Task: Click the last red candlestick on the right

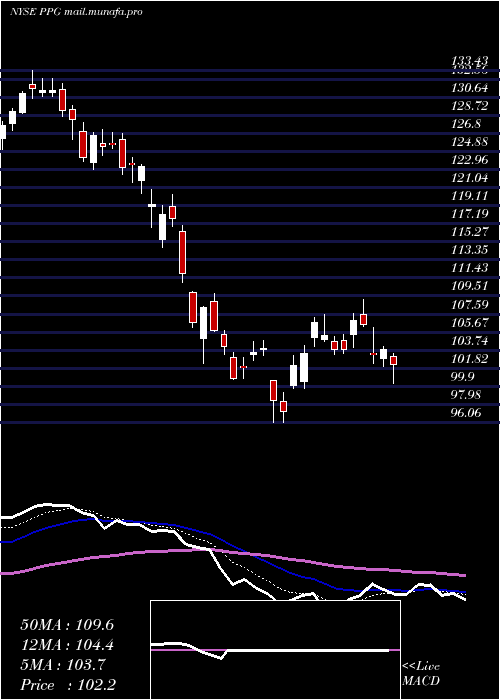Action: click(x=393, y=360)
